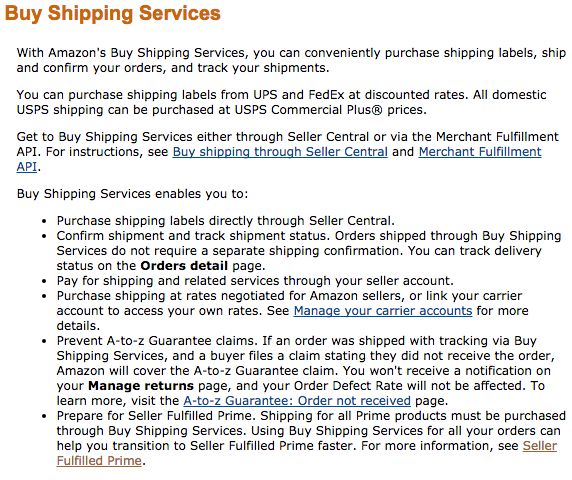
Task: Click "Prepare for Seller Fulfilled Prime" sentence
Action: click(156, 416)
